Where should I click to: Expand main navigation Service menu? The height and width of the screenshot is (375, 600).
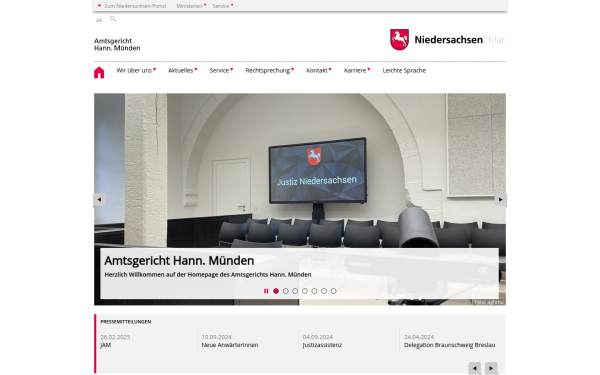point(221,70)
